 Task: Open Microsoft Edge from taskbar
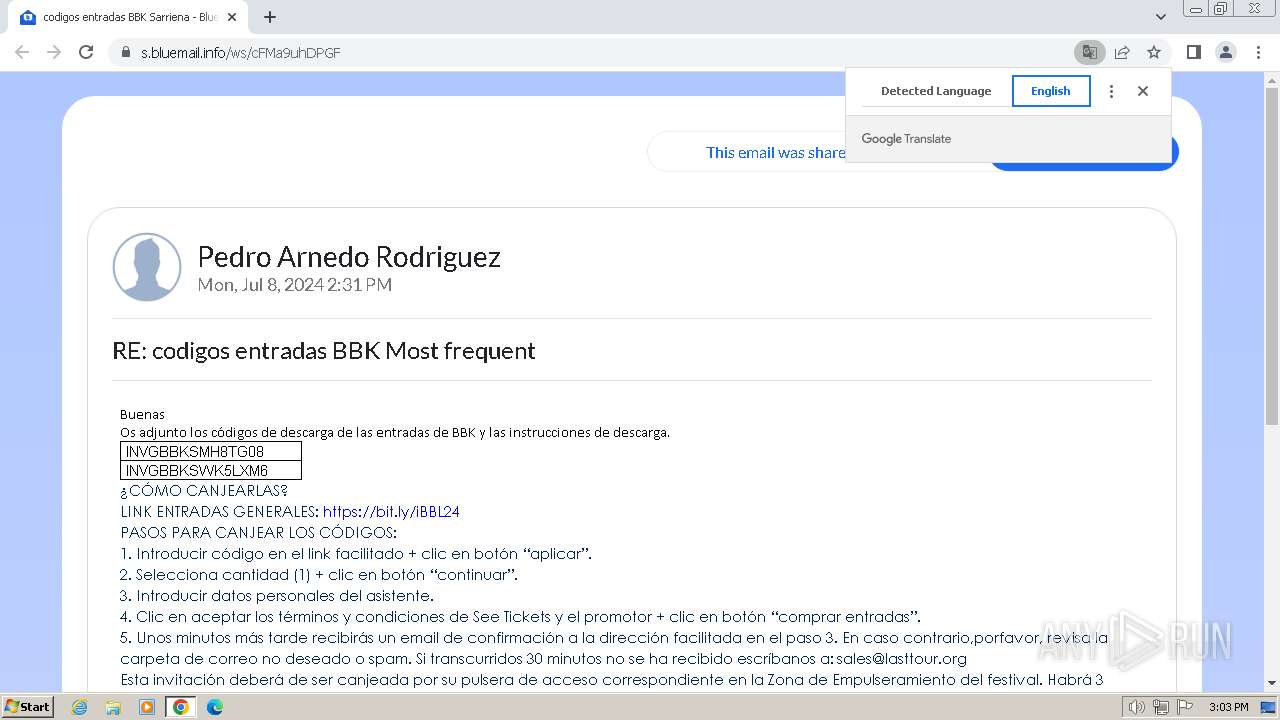pyautogui.click(x=215, y=707)
